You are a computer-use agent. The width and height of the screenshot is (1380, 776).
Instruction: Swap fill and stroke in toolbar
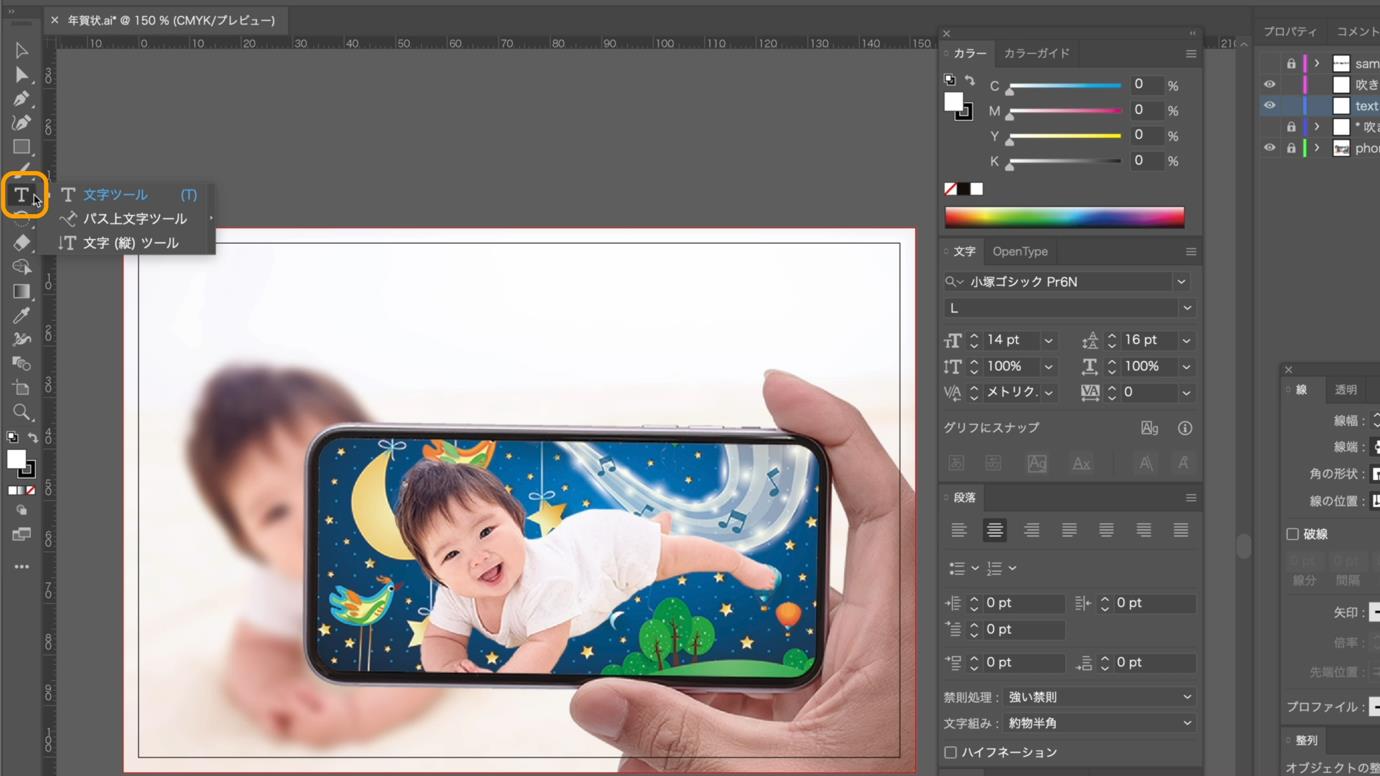33,438
